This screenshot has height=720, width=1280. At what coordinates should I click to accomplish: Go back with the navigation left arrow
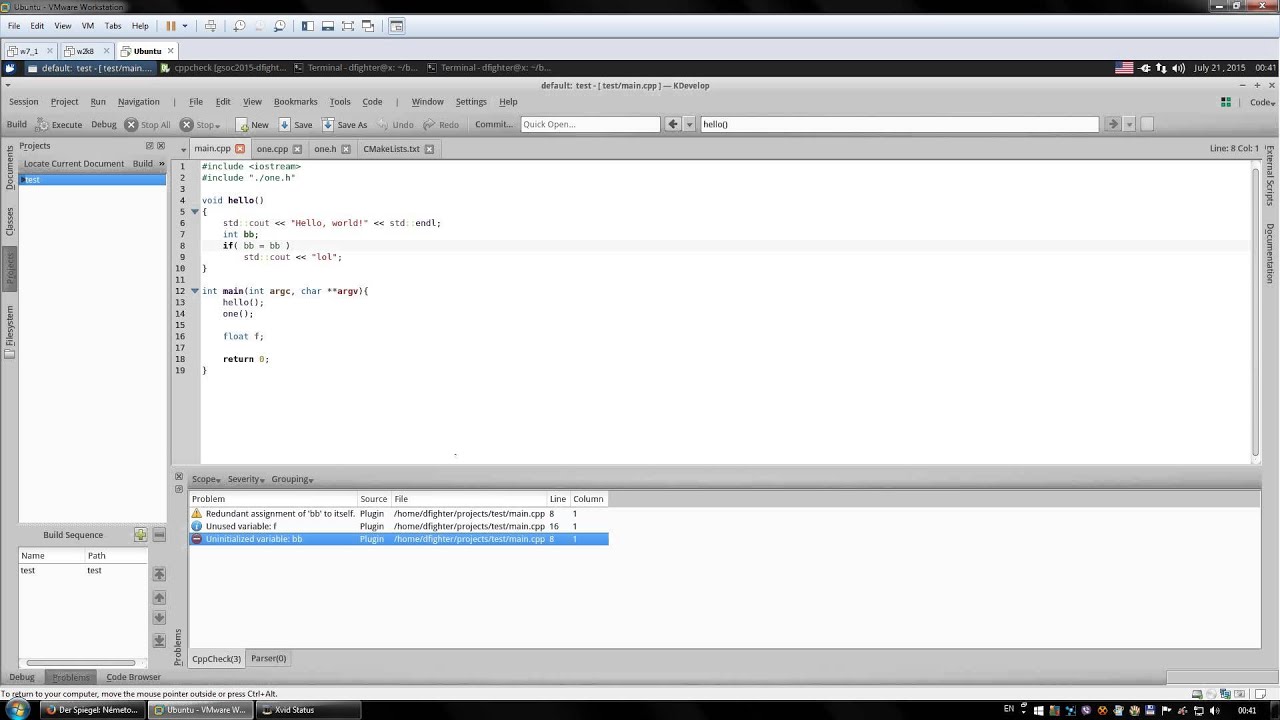(673, 124)
